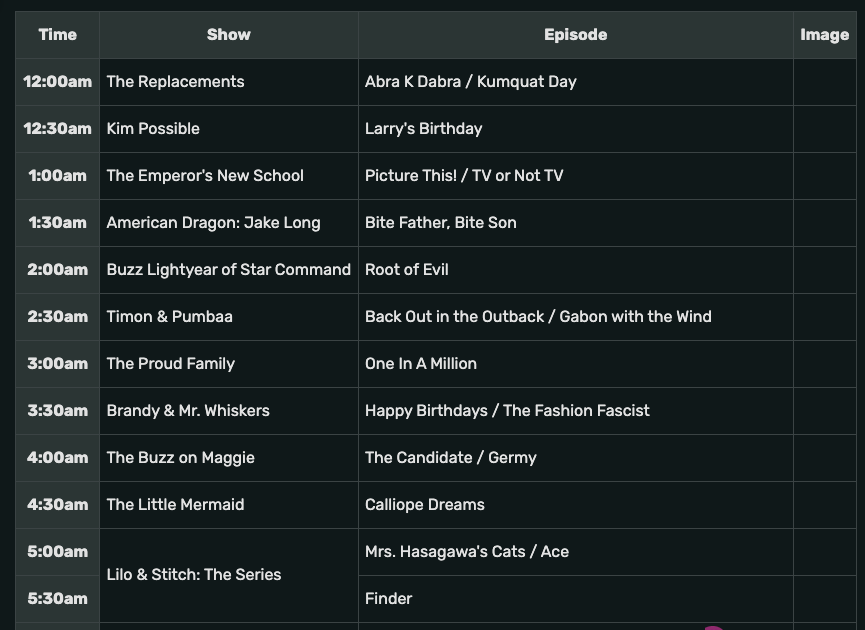Select the 3:00am time cell
The image size is (865, 630).
[57, 363]
